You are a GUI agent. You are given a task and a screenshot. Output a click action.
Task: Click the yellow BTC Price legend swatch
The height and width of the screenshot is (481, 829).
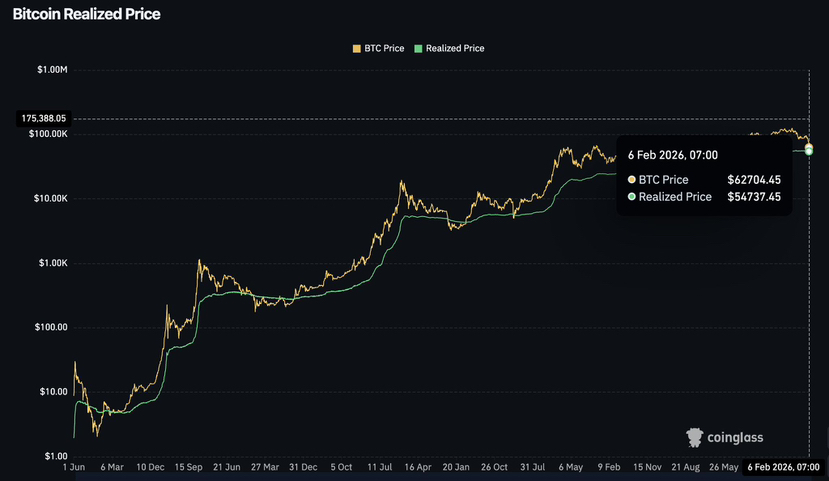(x=357, y=49)
